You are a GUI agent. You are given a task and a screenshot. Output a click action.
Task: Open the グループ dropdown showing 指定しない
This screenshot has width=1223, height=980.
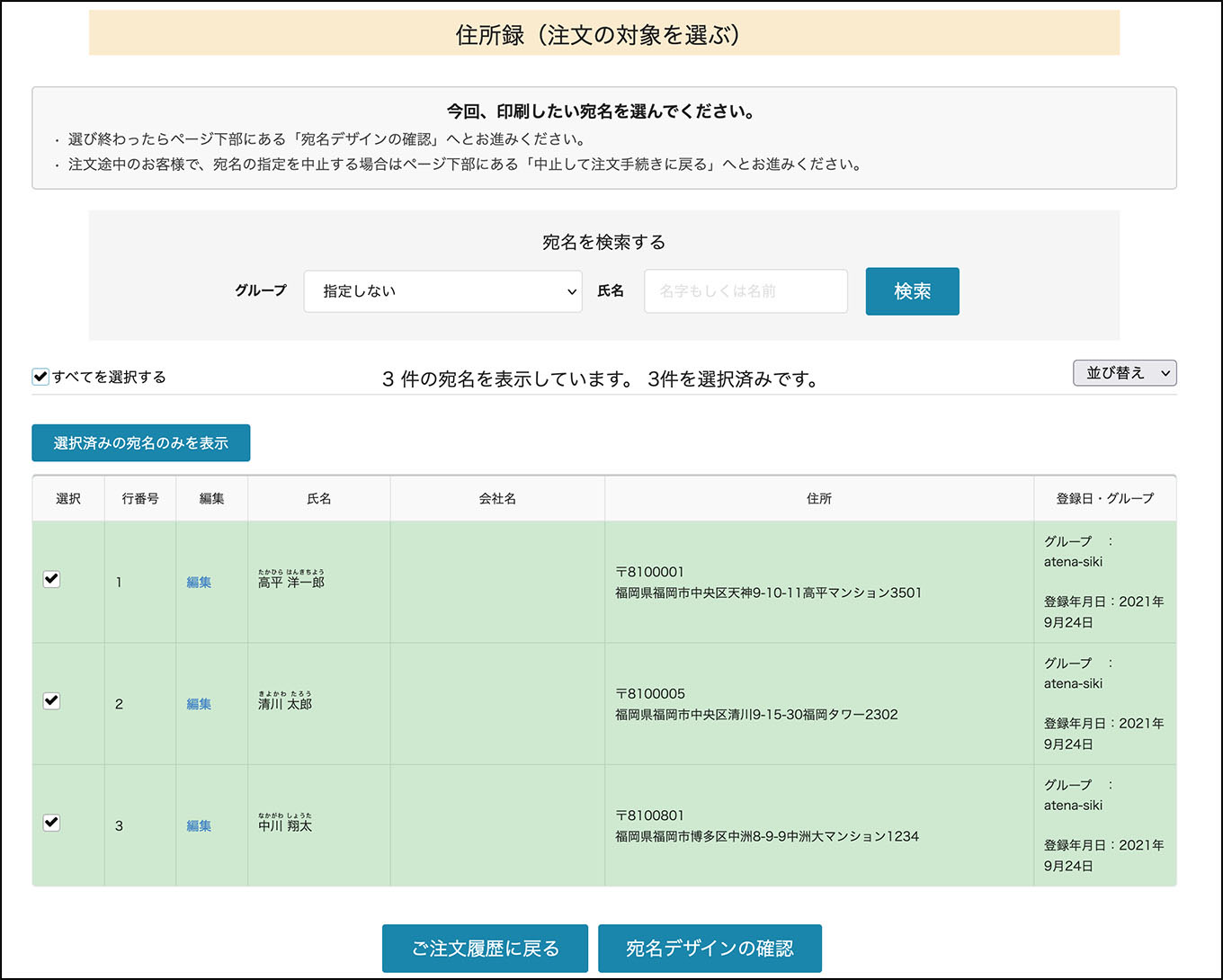tap(443, 291)
